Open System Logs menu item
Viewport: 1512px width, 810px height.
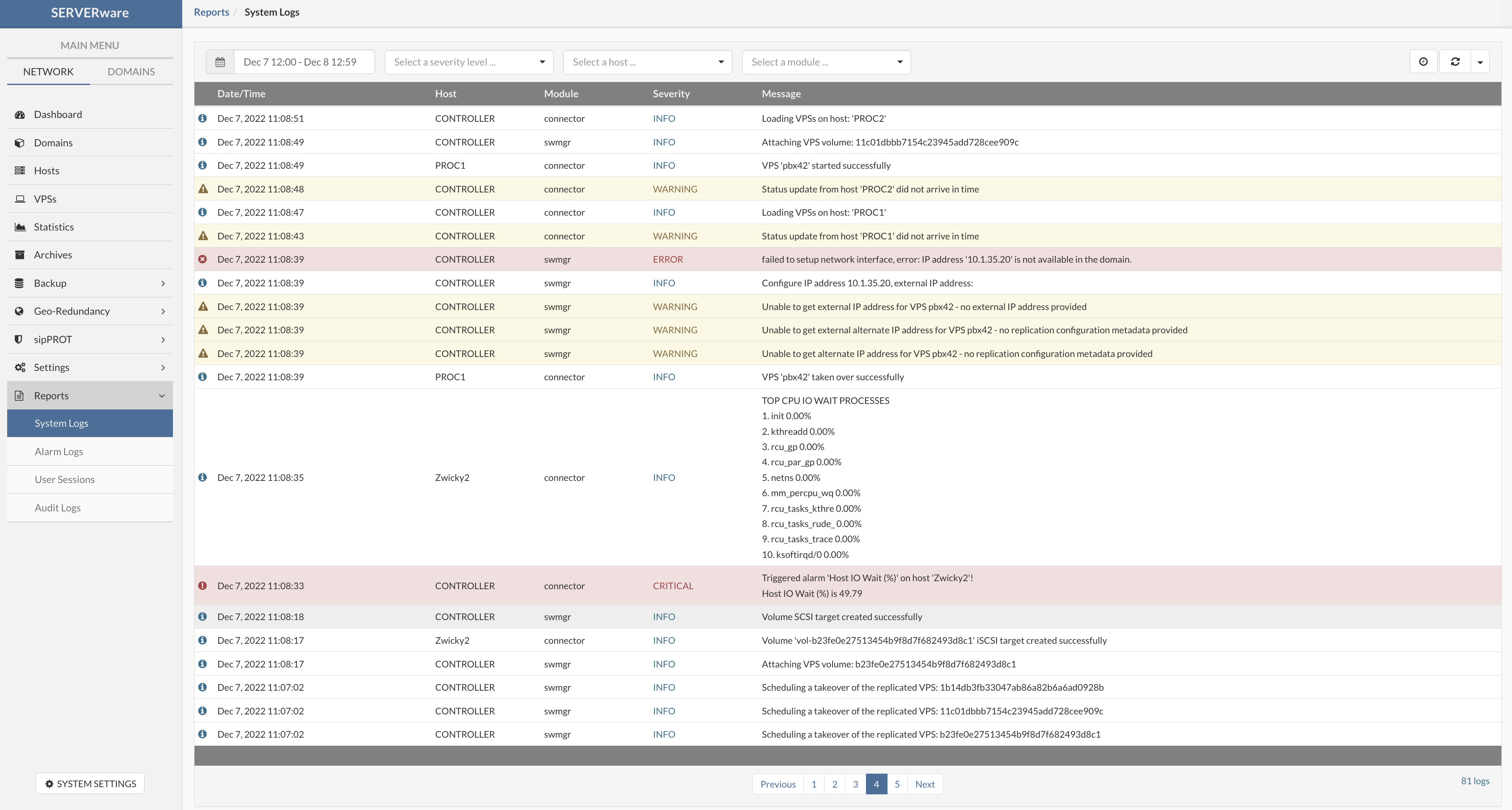click(x=90, y=423)
